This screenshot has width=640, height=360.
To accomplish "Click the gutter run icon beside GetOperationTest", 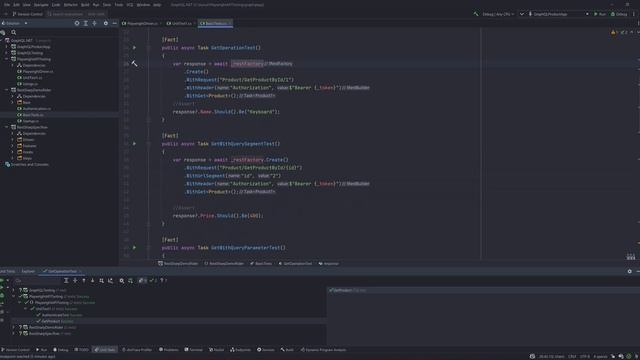I will pyautogui.click(x=134, y=48).
